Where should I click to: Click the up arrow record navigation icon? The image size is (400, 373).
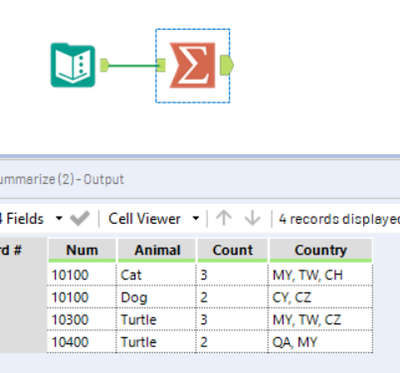[x=224, y=218]
